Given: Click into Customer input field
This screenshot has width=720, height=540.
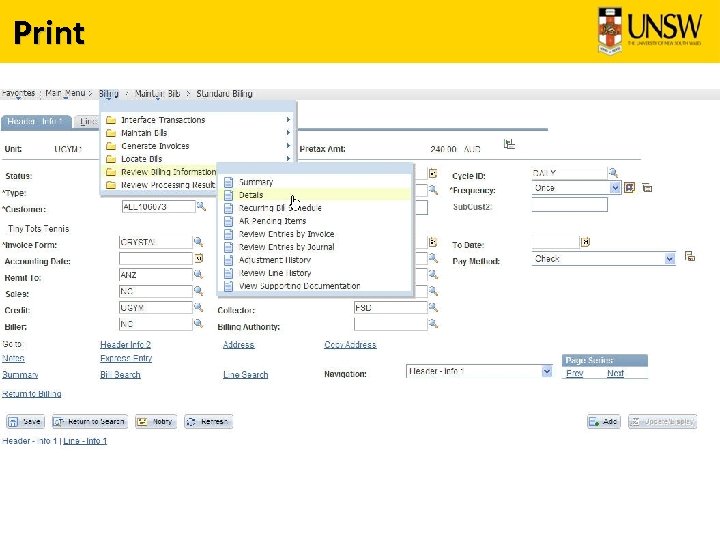Looking at the screenshot, I should (x=158, y=207).
